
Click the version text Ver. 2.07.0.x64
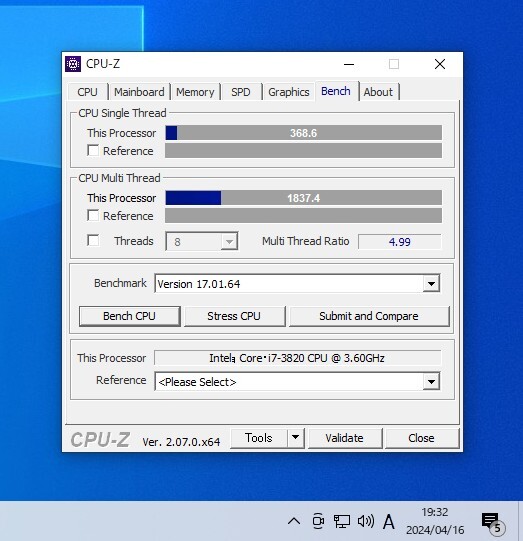point(181,442)
